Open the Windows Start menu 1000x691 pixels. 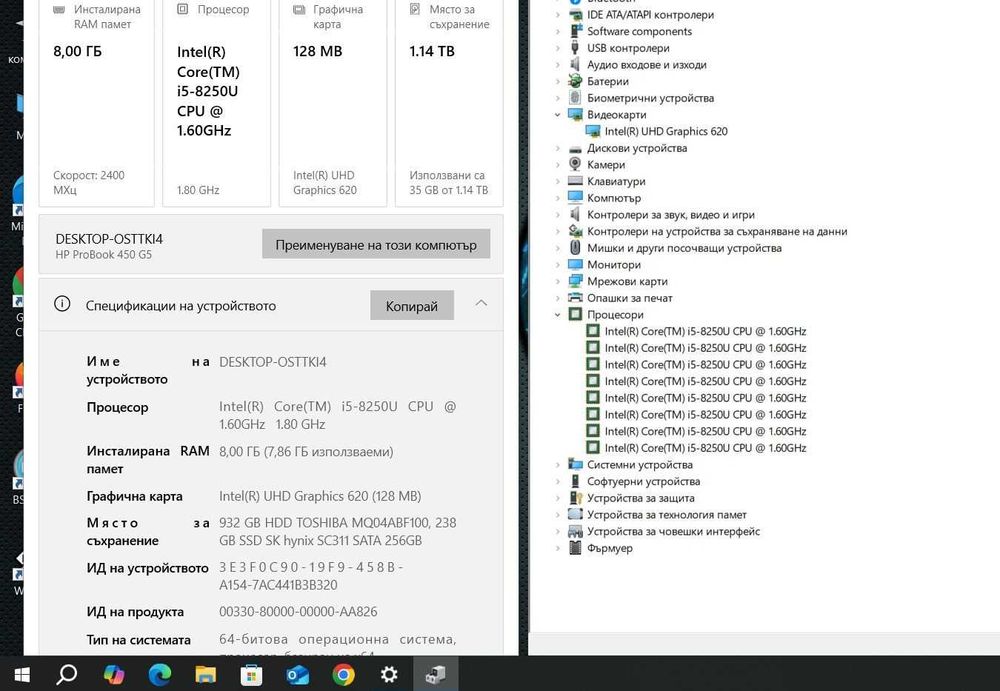point(22,674)
